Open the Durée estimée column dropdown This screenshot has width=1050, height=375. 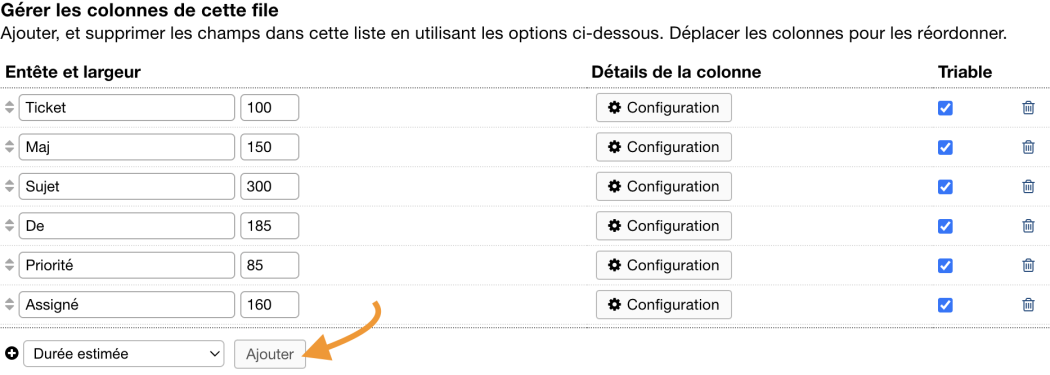[x=124, y=354]
